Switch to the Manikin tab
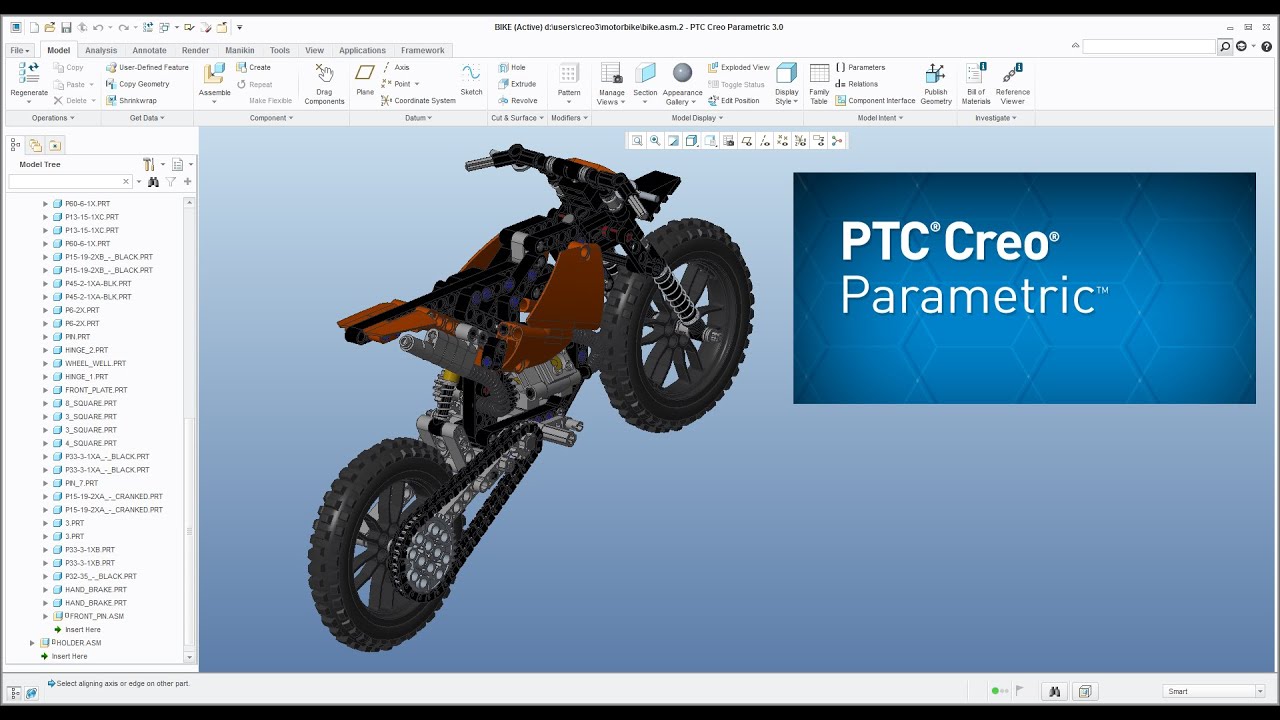Viewport: 1280px width, 720px height. coord(239,50)
